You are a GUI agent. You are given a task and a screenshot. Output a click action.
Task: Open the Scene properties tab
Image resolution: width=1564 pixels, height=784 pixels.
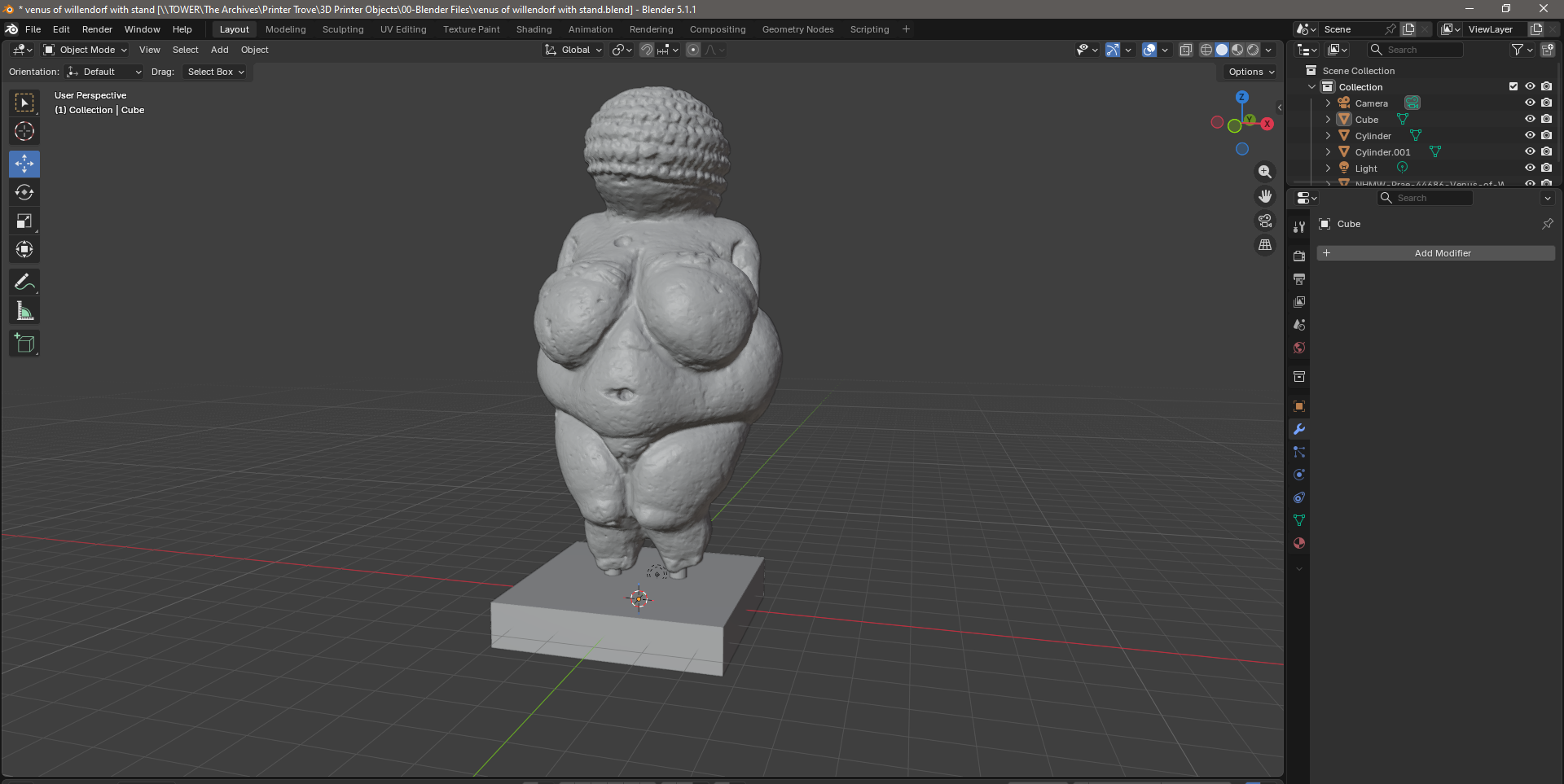tap(1299, 325)
